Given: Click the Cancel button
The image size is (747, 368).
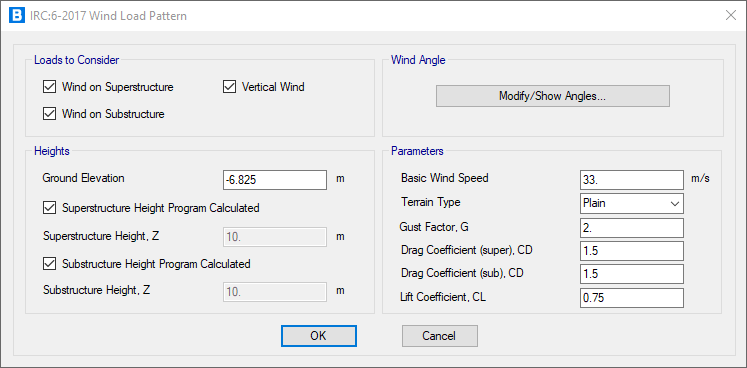Looking at the screenshot, I should (x=439, y=336).
